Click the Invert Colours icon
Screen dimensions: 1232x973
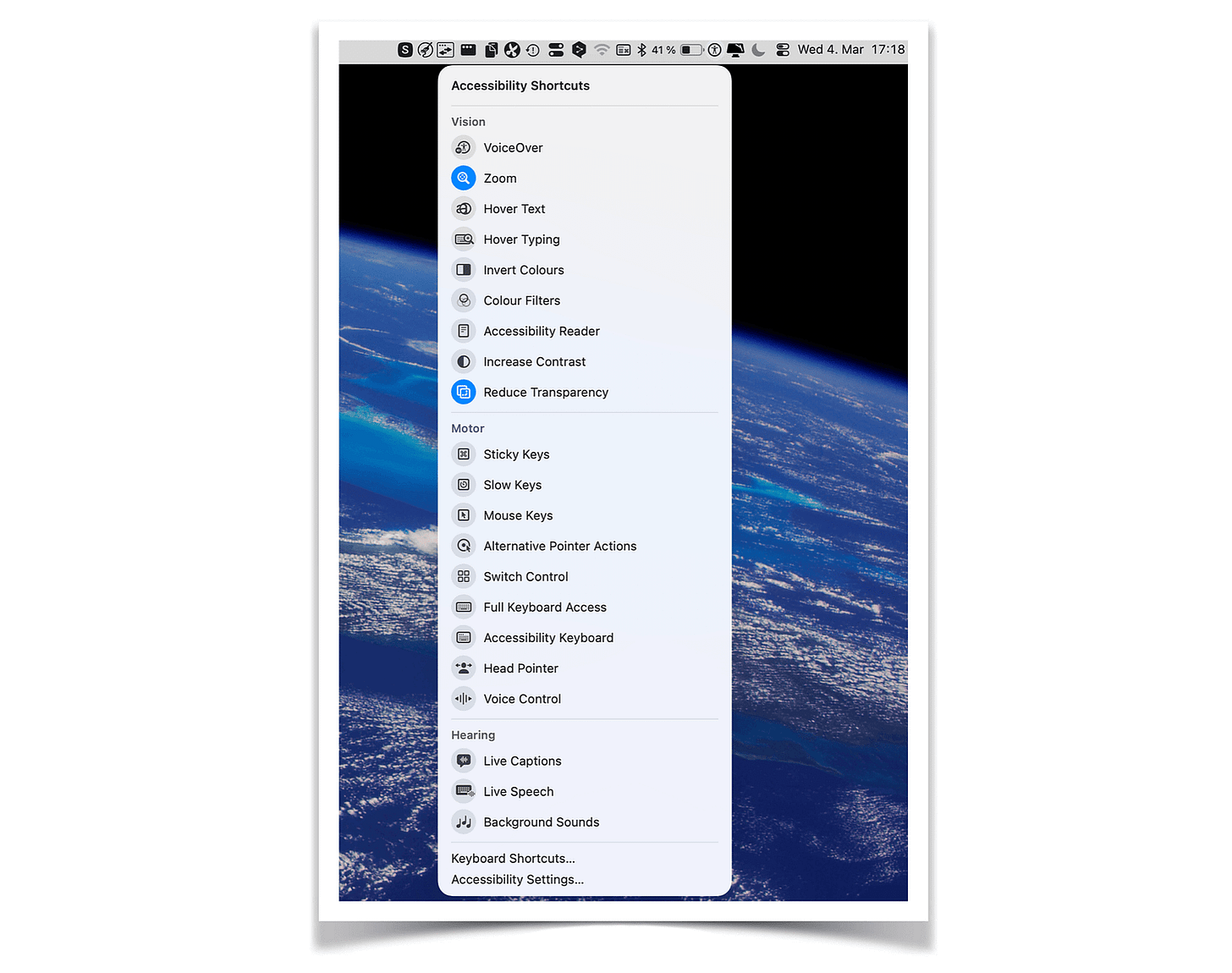(x=463, y=270)
